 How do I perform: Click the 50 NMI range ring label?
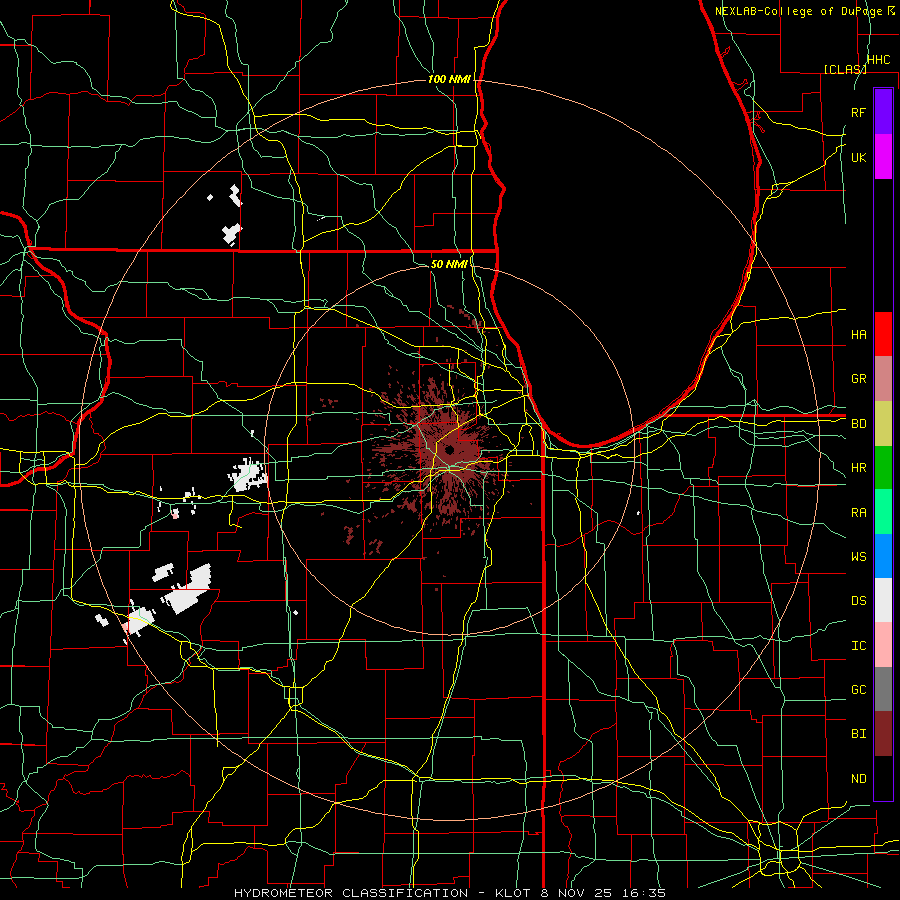coord(449,264)
